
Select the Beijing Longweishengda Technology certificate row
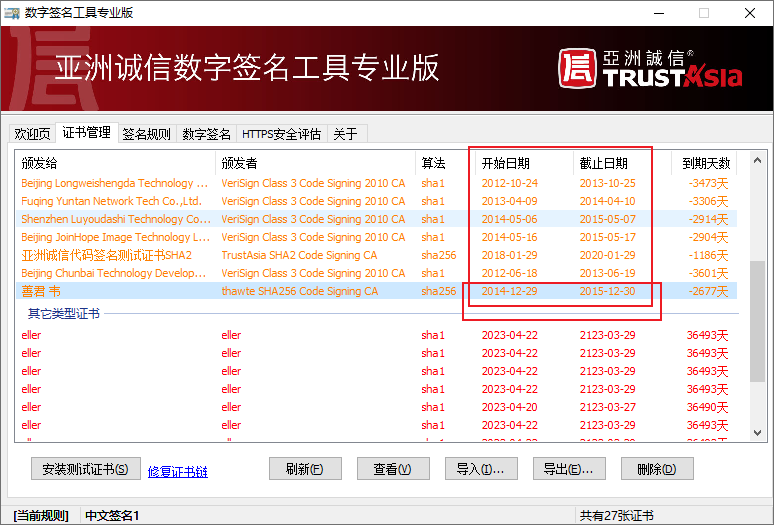[x=376, y=183]
